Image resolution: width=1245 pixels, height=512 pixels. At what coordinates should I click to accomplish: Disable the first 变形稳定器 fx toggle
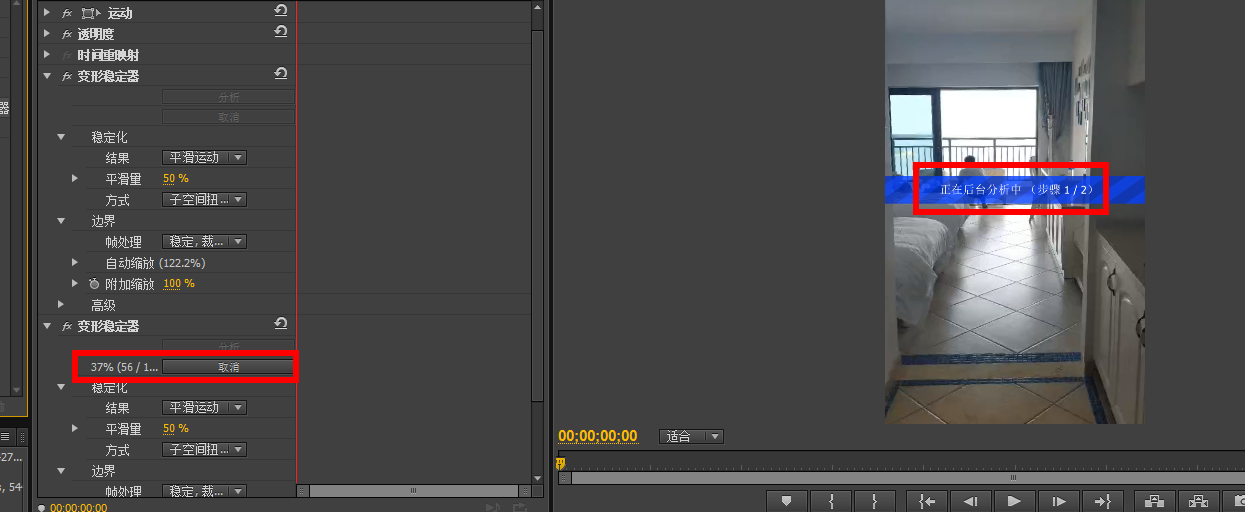tap(67, 76)
